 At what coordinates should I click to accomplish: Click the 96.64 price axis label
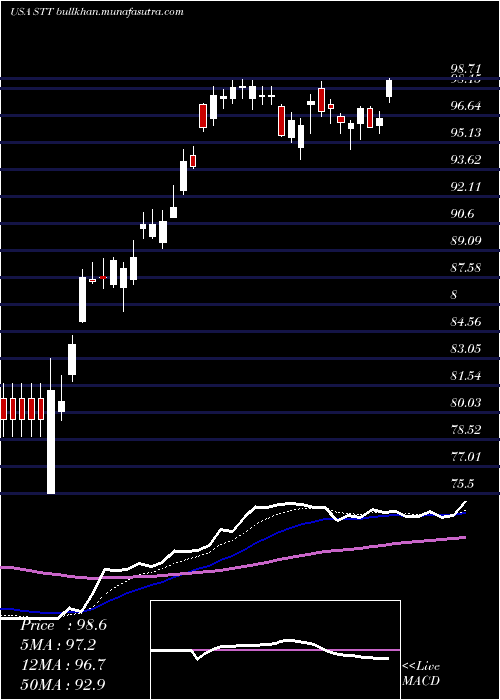(x=466, y=106)
